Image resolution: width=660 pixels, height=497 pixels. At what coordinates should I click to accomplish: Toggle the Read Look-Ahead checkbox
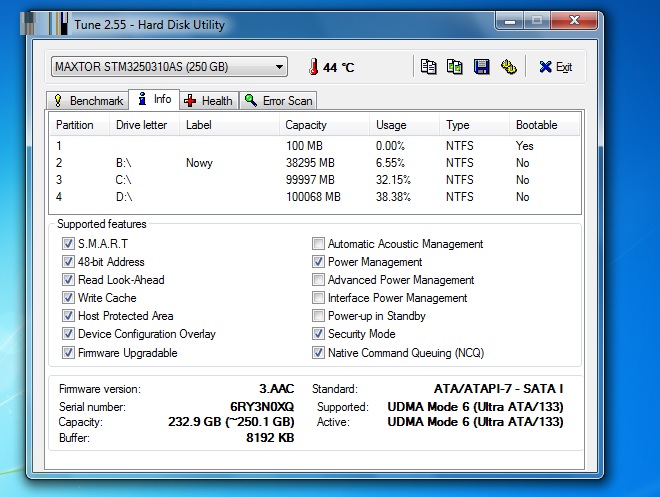(68, 280)
